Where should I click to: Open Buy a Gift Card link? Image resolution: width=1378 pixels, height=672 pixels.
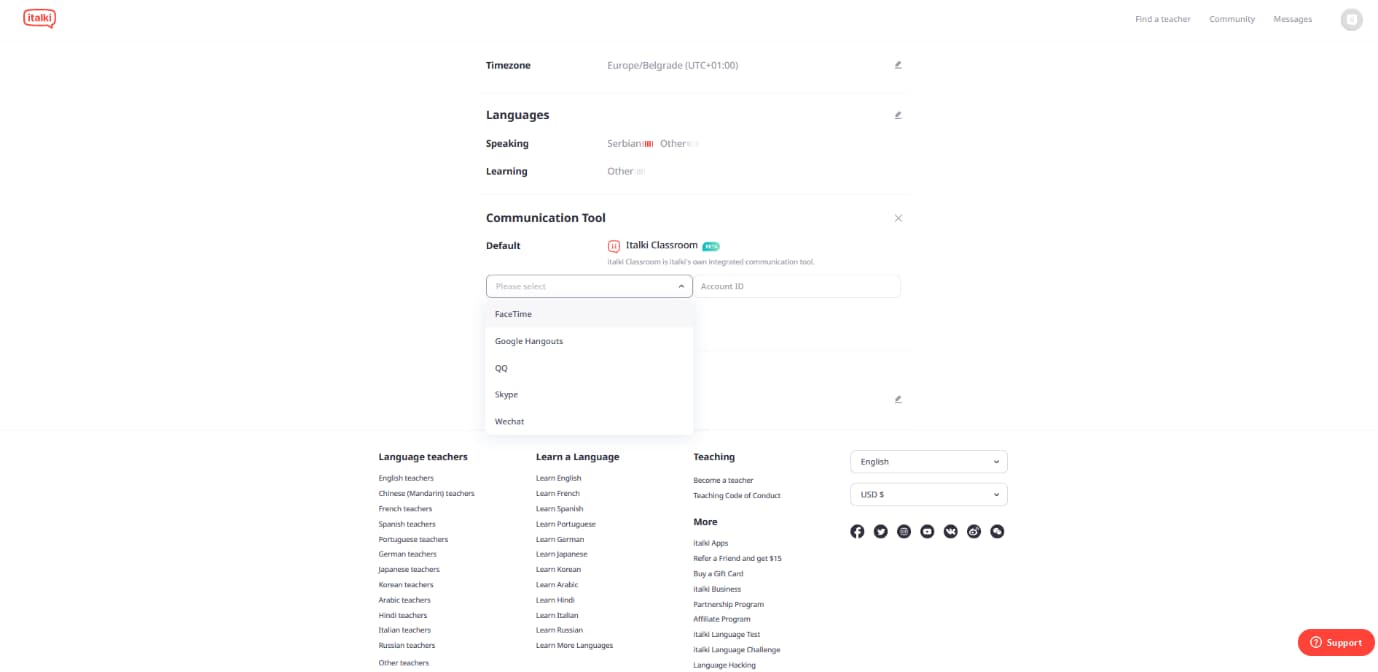(x=718, y=574)
